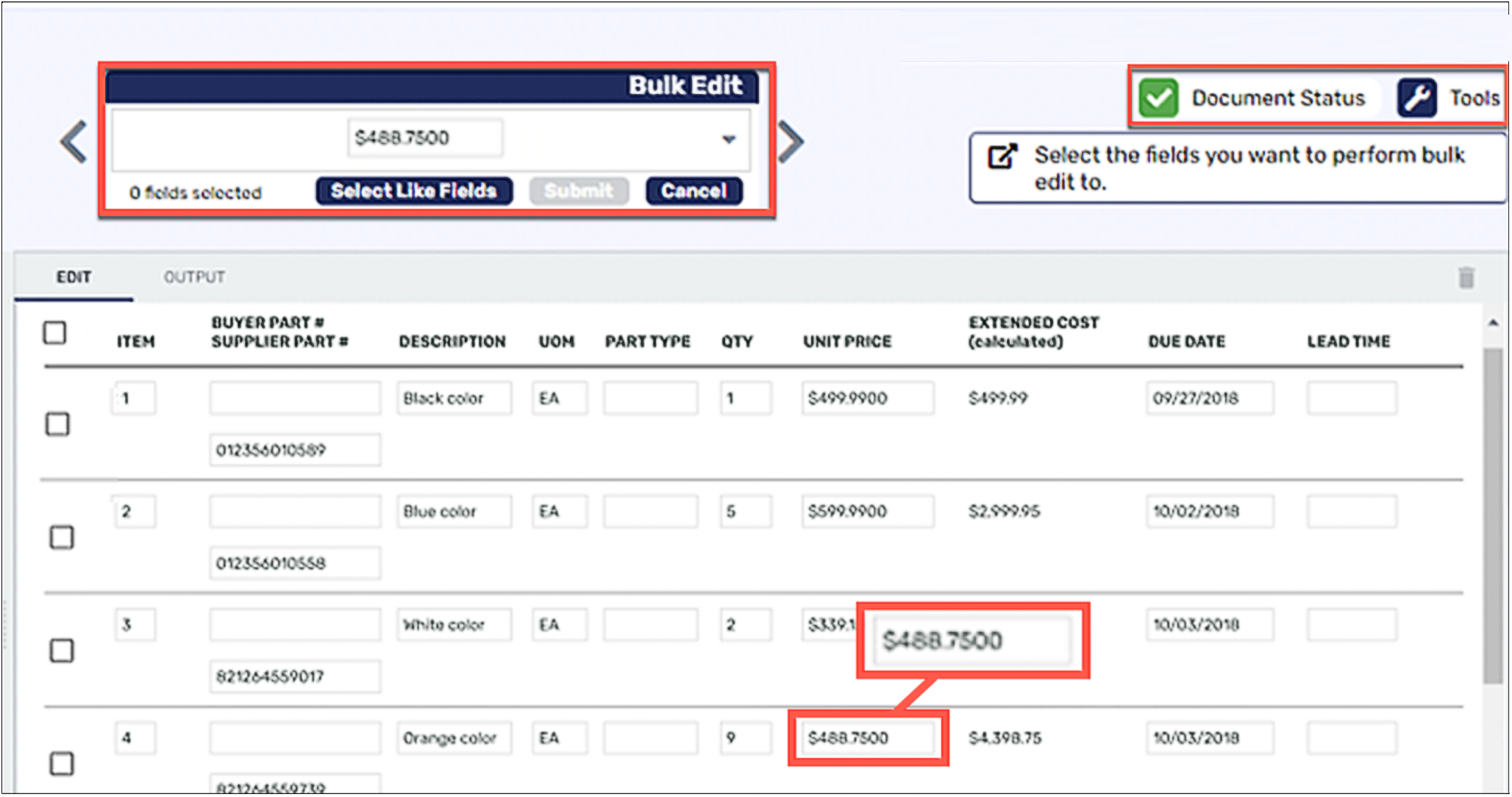Image resolution: width=1512 pixels, height=797 pixels.
Task: Click the green Document Status checkmark icon
Action: 1158,98
